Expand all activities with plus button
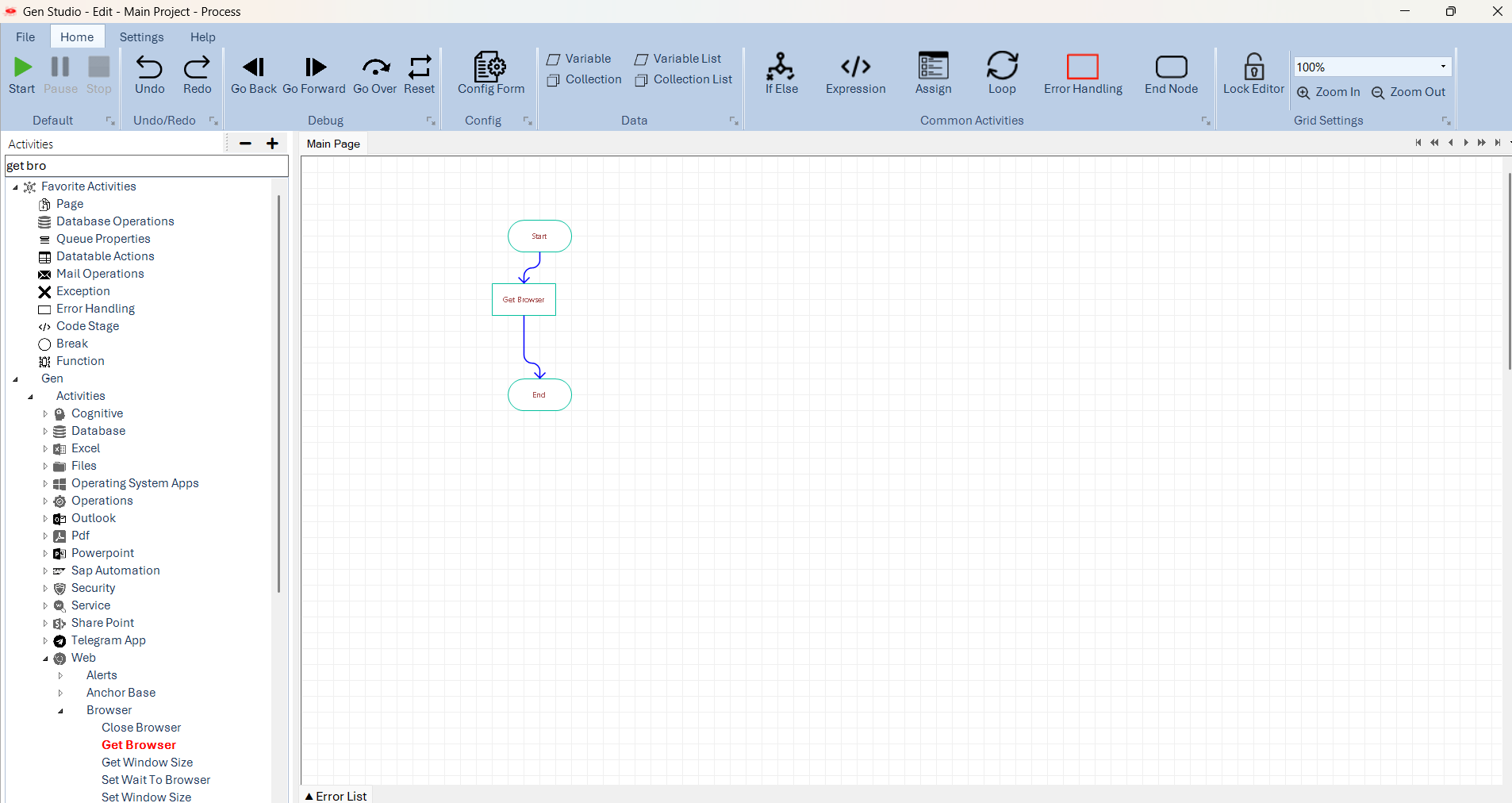 [272, 144]
